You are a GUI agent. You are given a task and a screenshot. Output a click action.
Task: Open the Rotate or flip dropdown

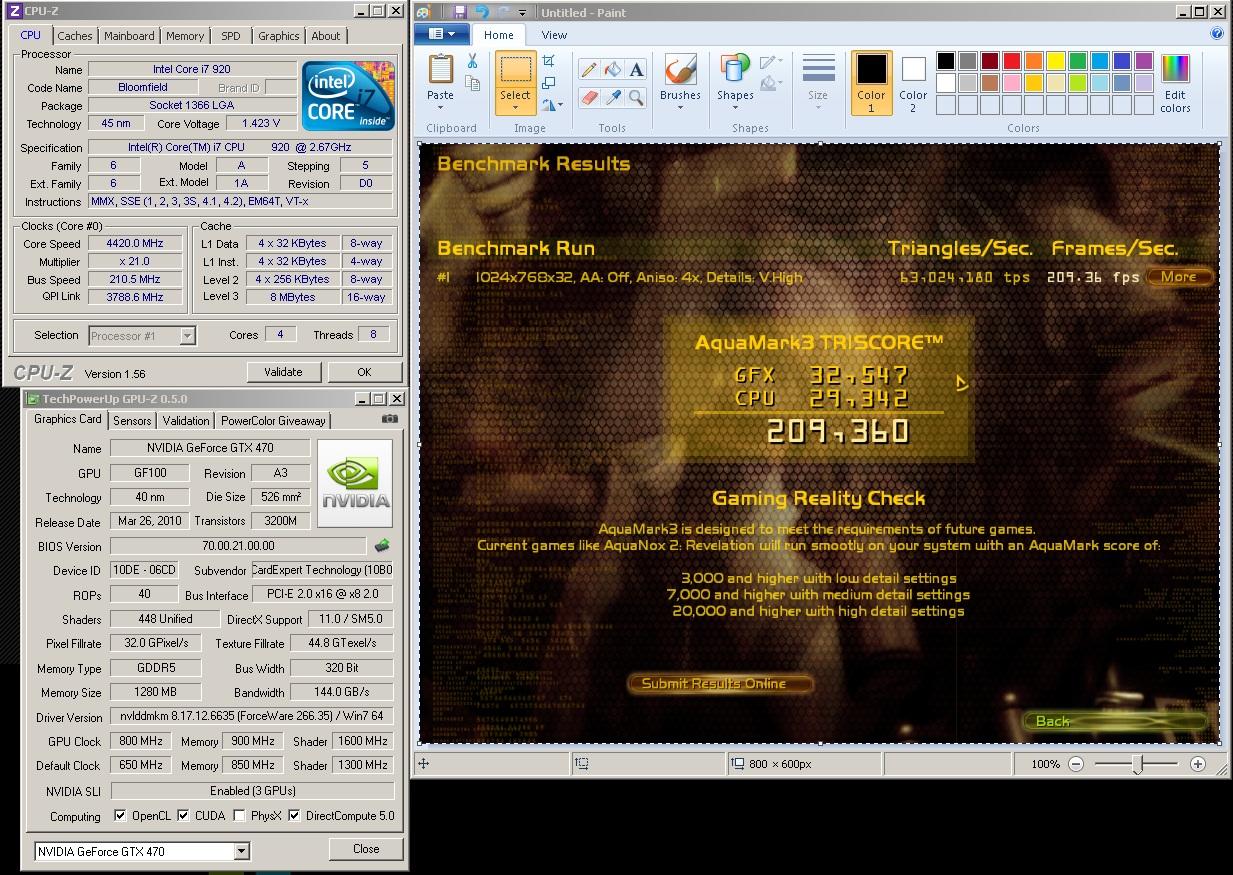coord(551,104)
